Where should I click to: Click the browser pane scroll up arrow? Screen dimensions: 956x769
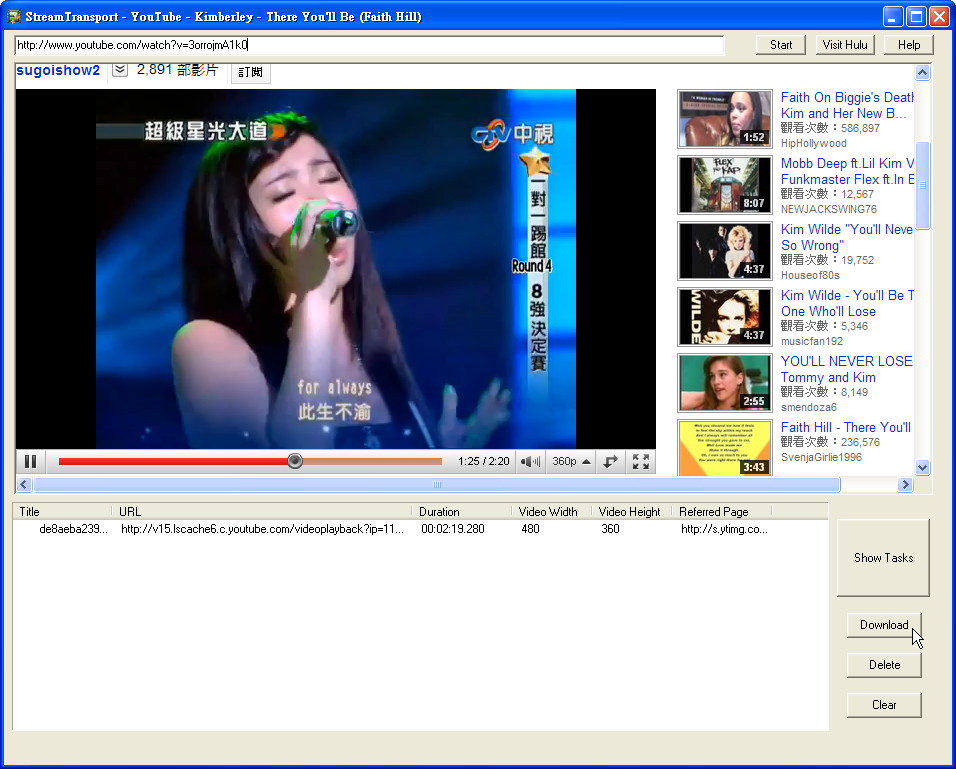coord(922,73)
